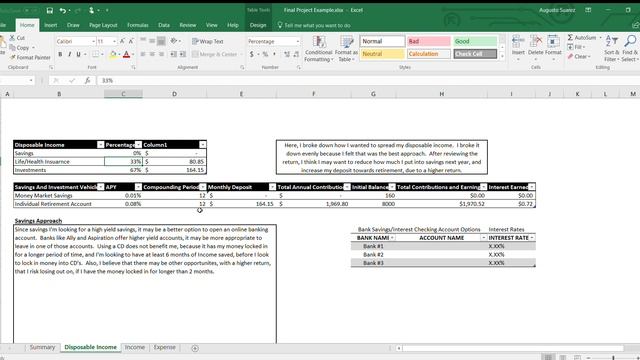Select the Normal cell style

click(x=382, y=41)
